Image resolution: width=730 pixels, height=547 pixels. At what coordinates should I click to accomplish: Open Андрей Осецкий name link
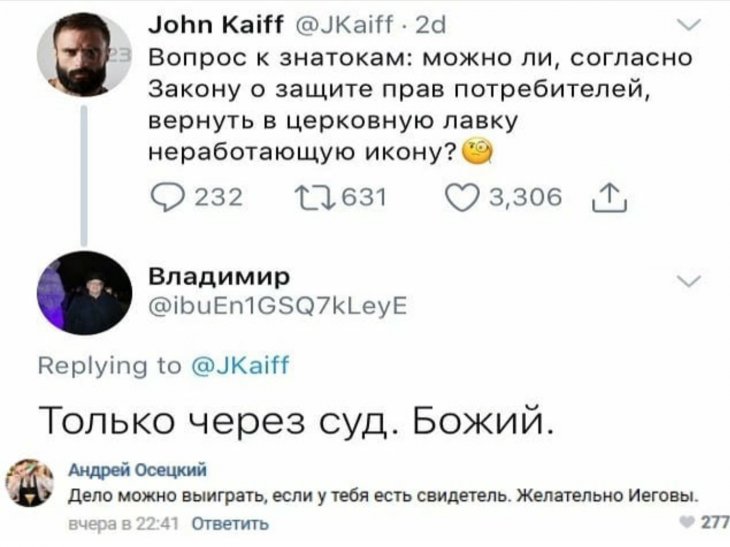tap(137, 470)
